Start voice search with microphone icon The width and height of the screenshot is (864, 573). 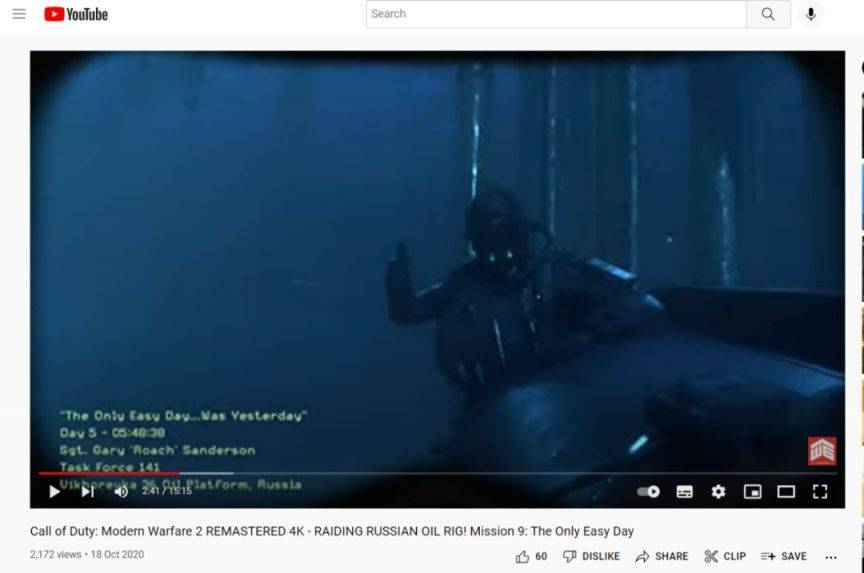coord(810,14)
